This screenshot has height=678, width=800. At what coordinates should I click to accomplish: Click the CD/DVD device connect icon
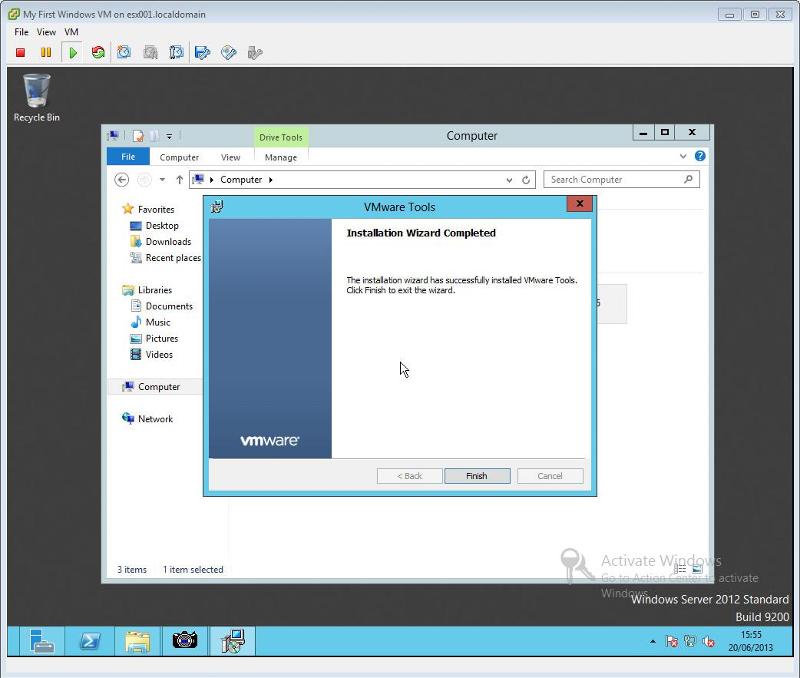pyautogui.click(x=229, y=53)
